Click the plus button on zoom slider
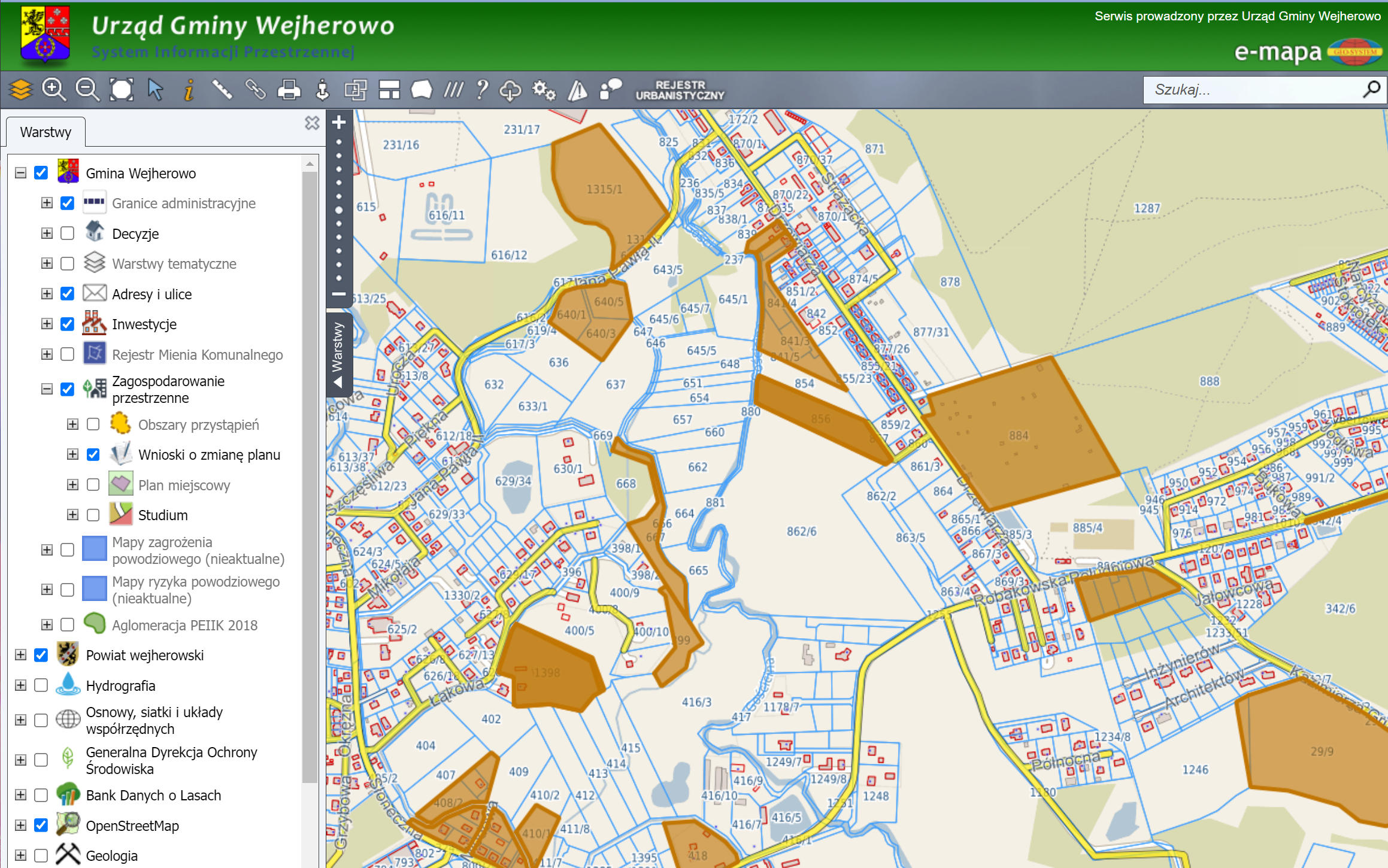The height and width of the screenshot is (868, 1388). [x=339, y=123]
